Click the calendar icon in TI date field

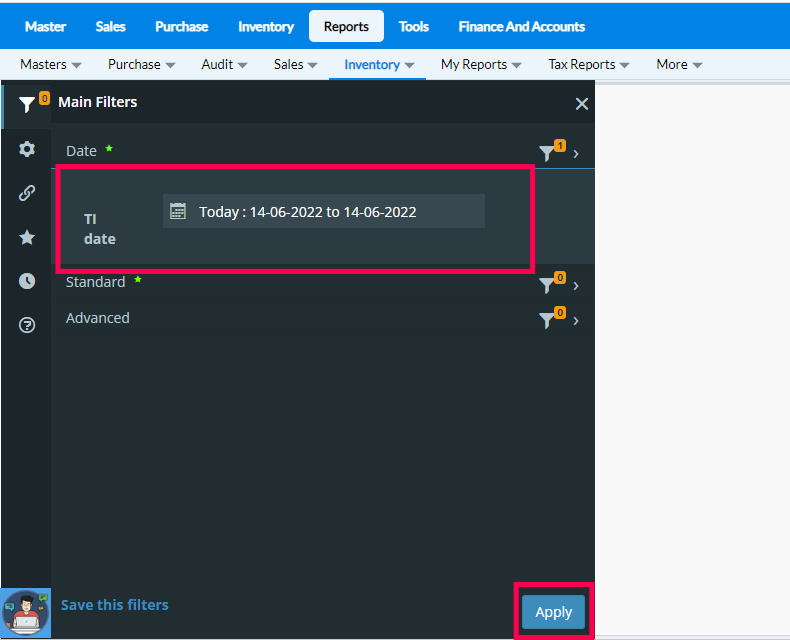coord(178,211)
